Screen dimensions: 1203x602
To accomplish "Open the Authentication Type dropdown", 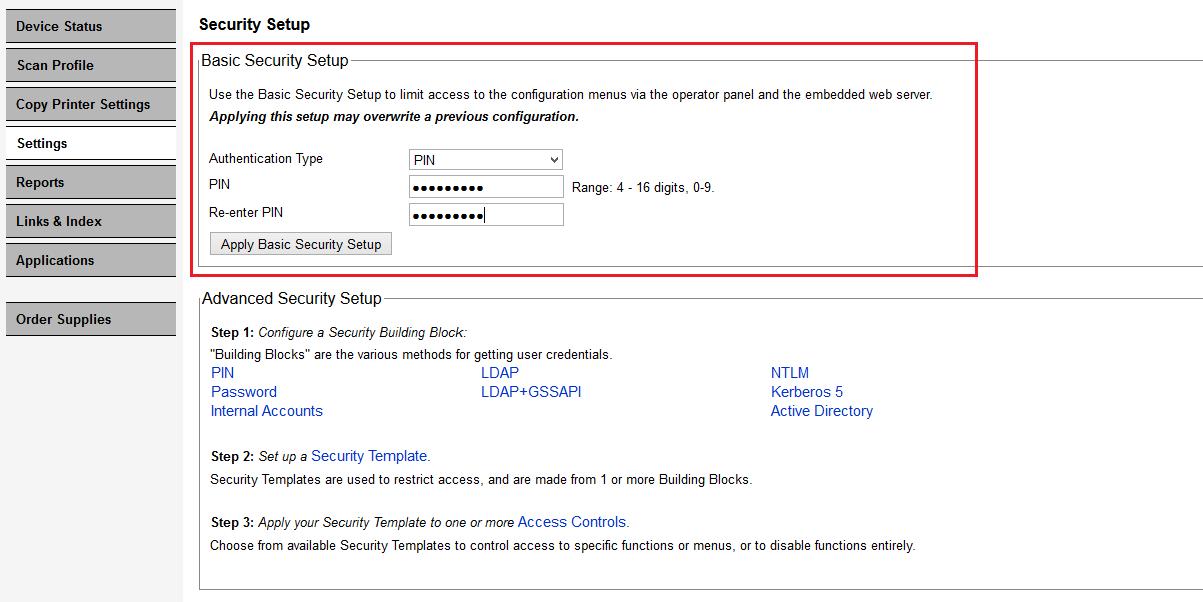I will tap(485, 159).
